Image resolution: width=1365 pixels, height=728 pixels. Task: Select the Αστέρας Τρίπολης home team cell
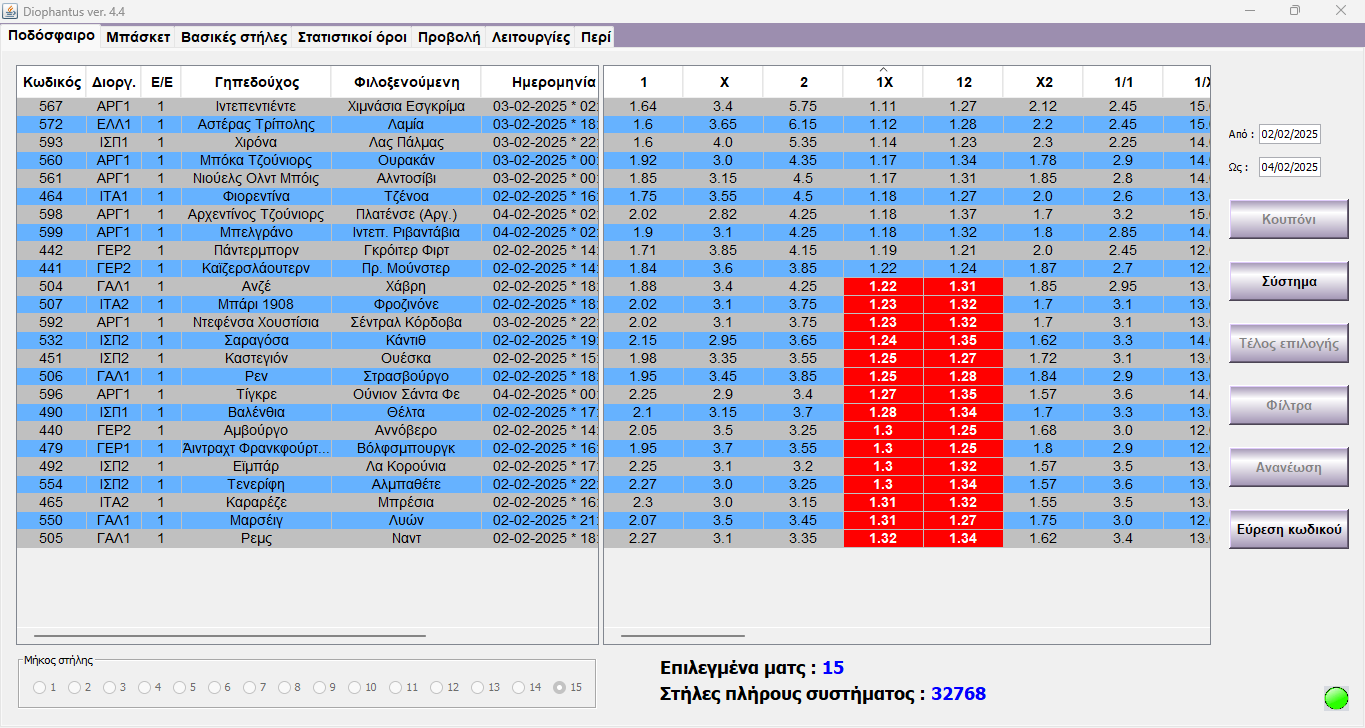[257, 124]
